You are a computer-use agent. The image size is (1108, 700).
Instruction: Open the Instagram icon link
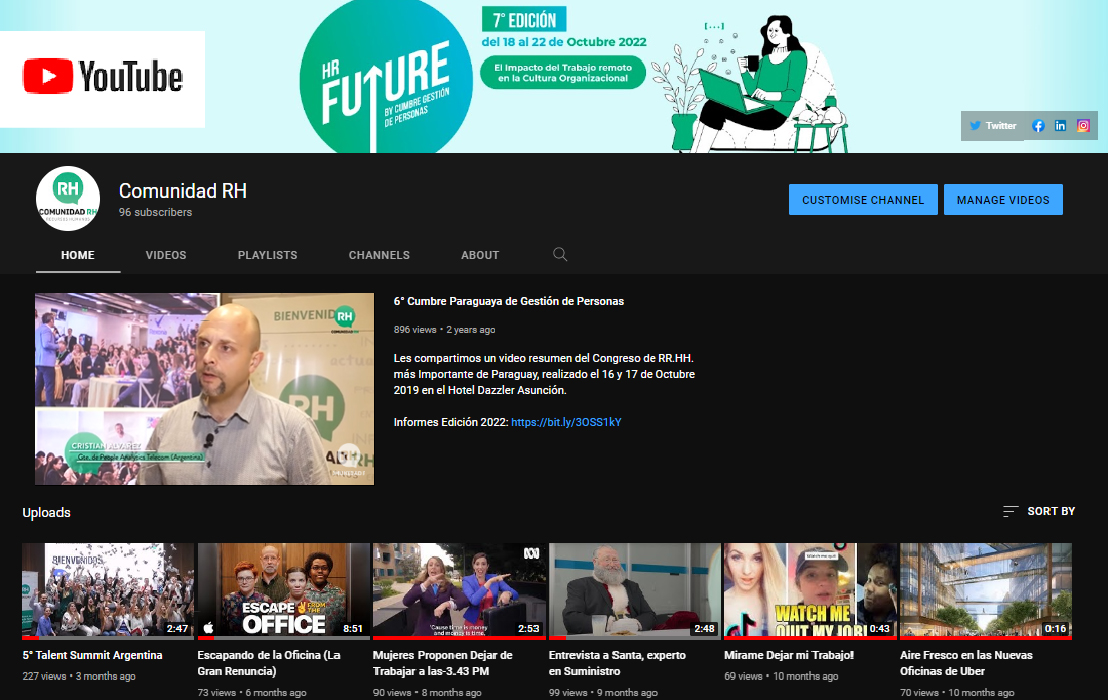click(1083, 126)
